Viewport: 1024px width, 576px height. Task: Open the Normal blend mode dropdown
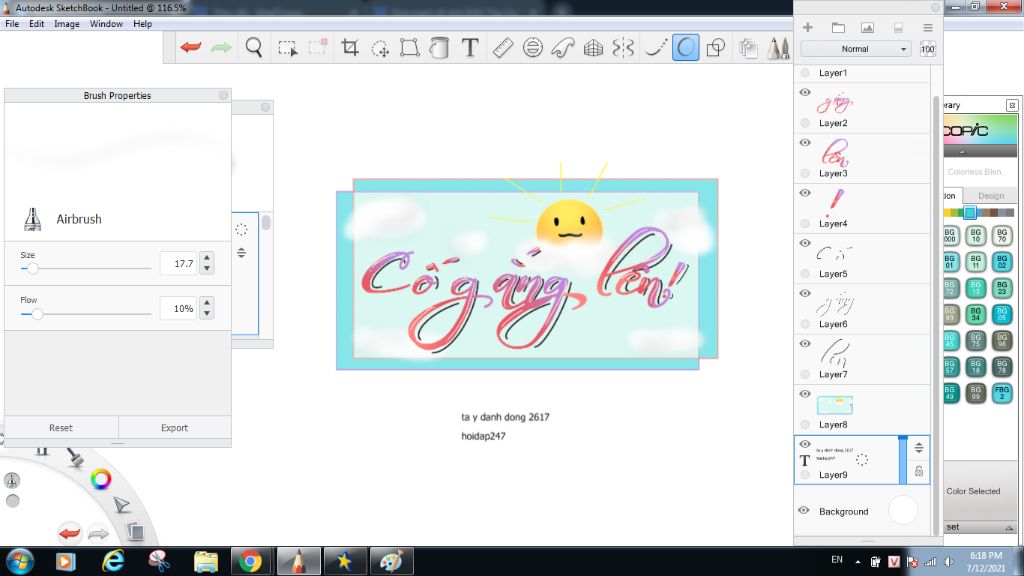(x=855, y=49)
